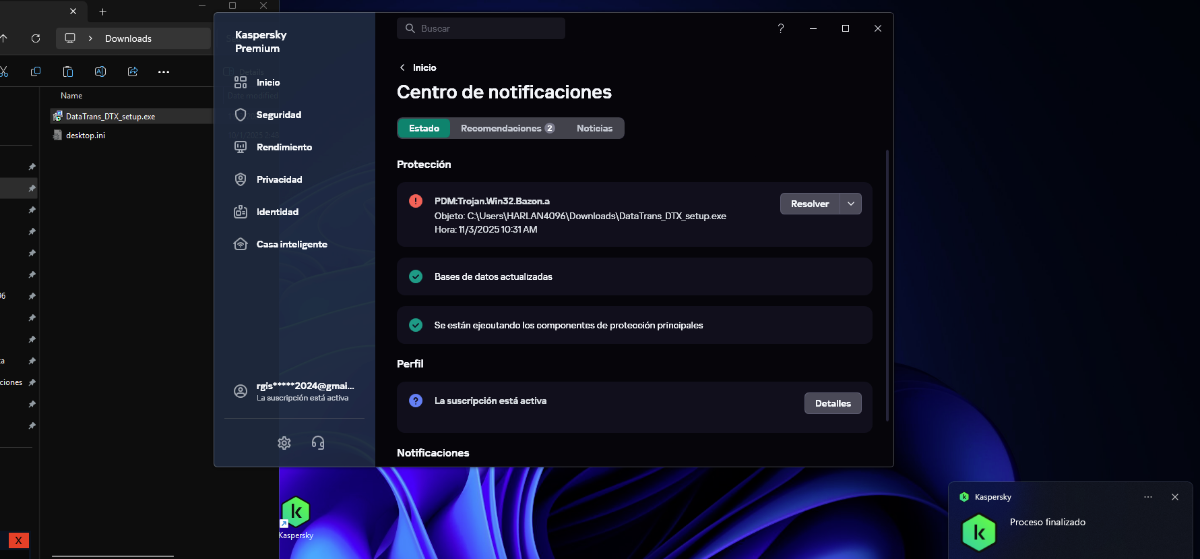This screenshot has height=559, width=1200.
Task: Click the Resolver button for the Trojan
Action: 810,203
